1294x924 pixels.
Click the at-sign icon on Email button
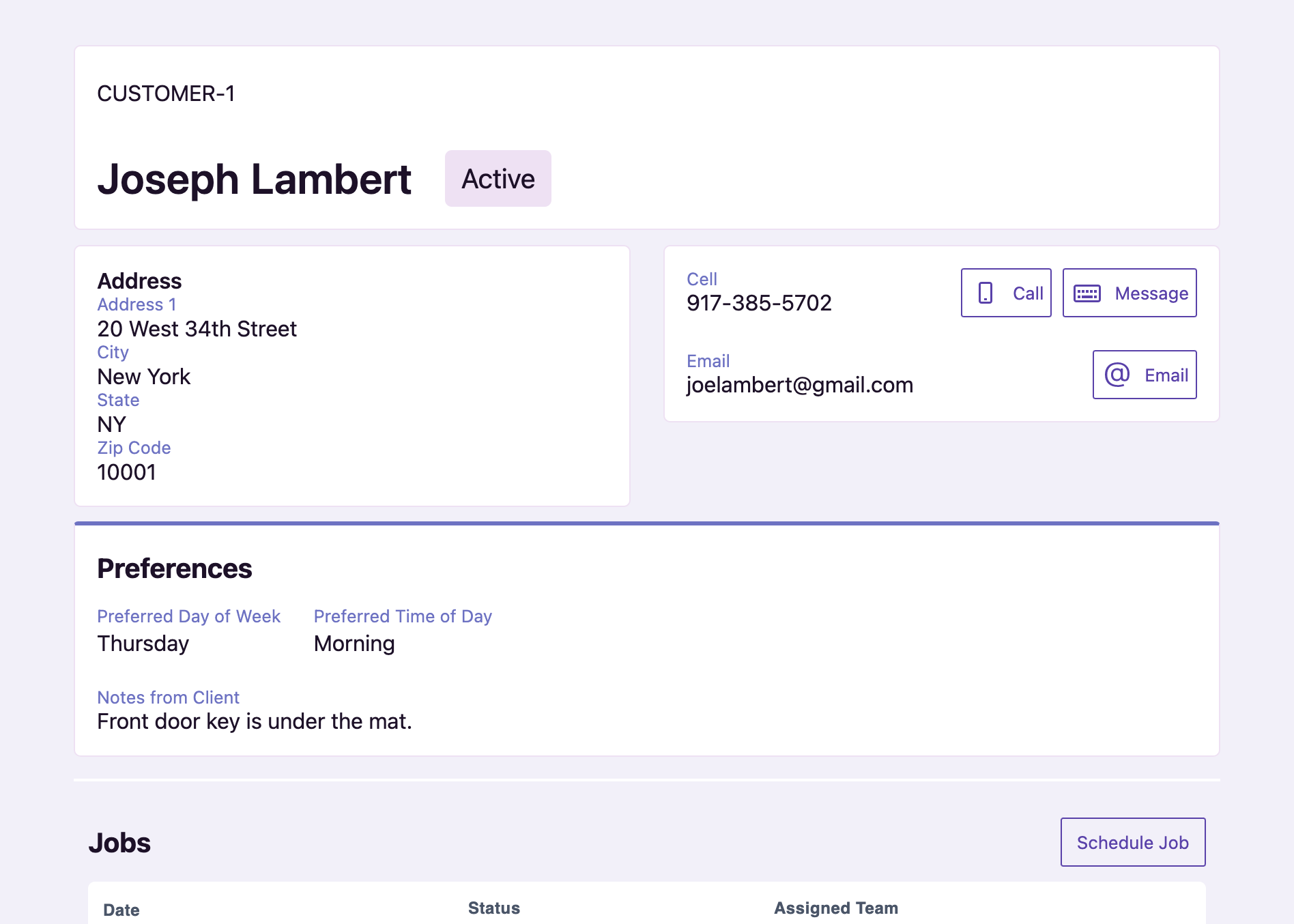point(1117,375)
